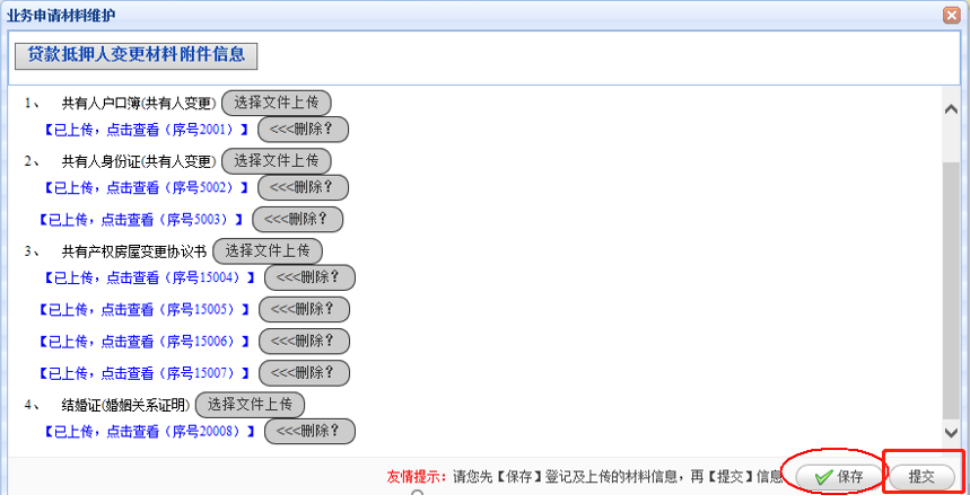The image size is (970, 496).
Task: Delete the attachment 序号15007
Action: click(304, 373)
